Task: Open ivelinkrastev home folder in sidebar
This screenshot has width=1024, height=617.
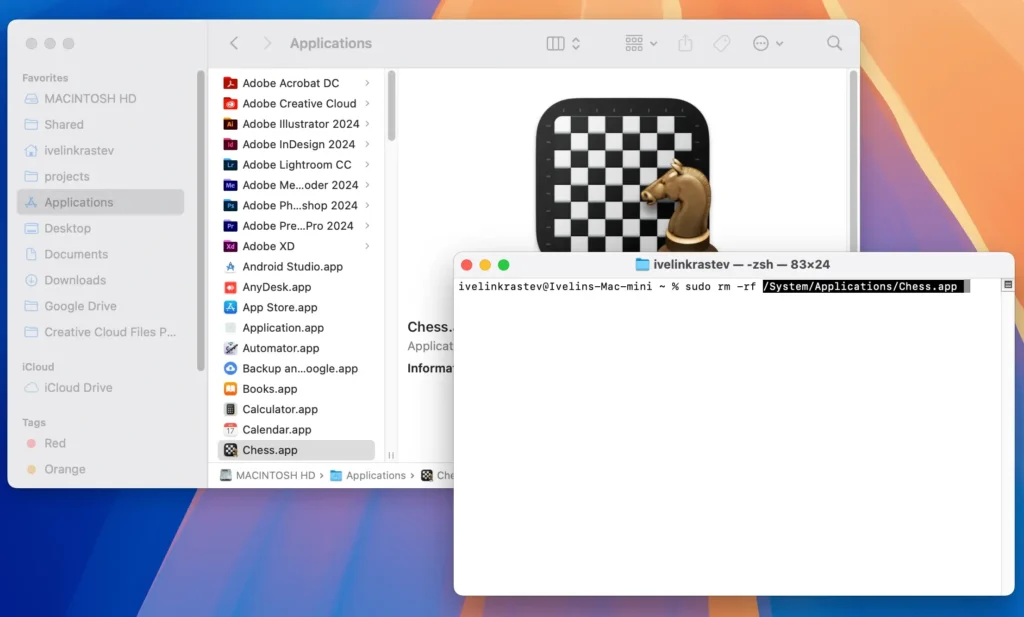Action: [101, 151]
